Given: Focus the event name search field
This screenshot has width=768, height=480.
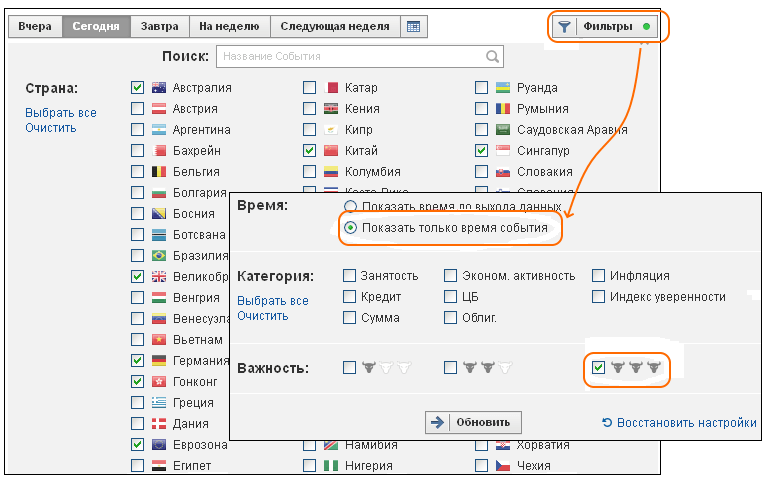Looking at the screenshot, I should point(350,57).
